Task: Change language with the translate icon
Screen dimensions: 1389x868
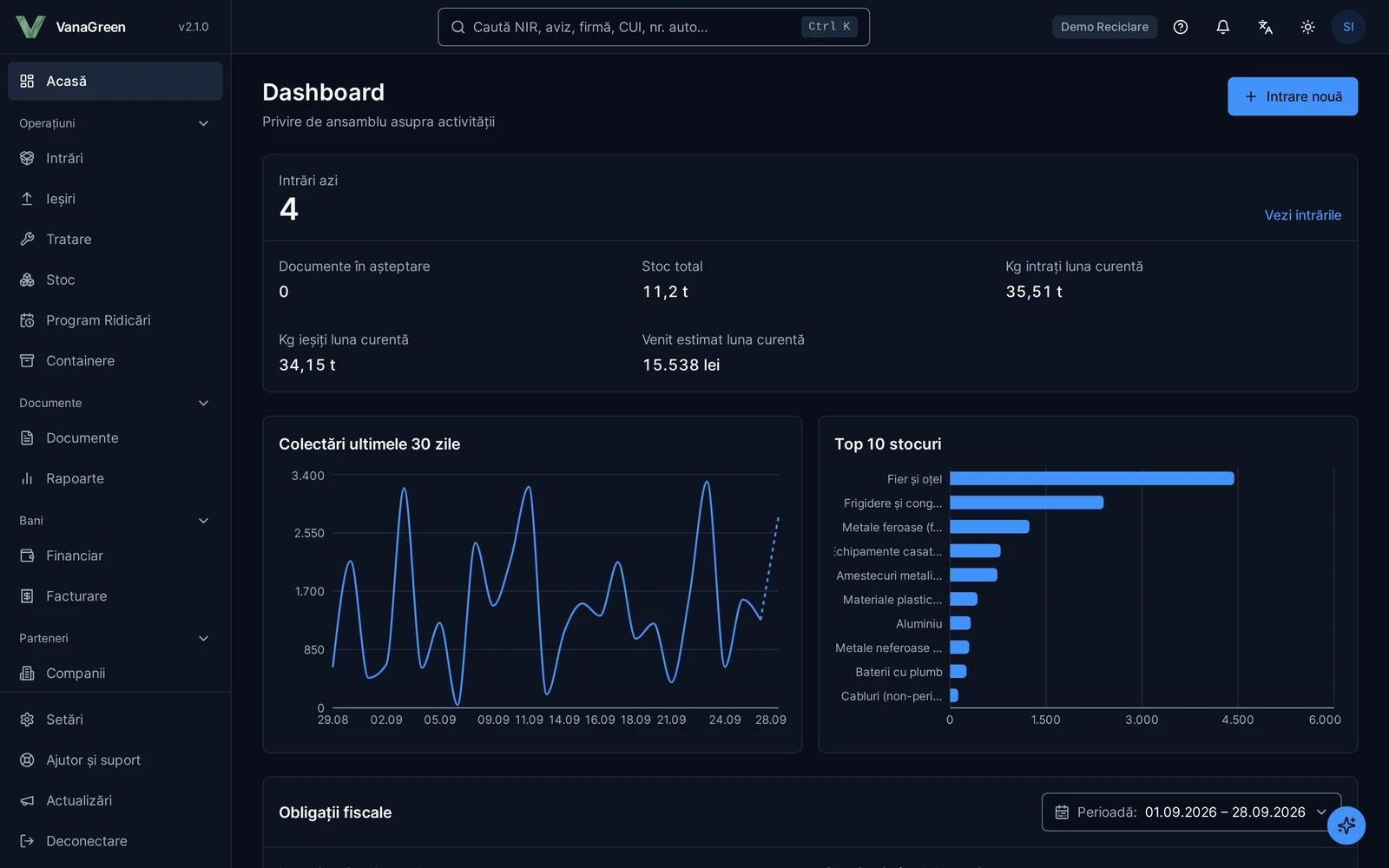Action: point(1266,27)
